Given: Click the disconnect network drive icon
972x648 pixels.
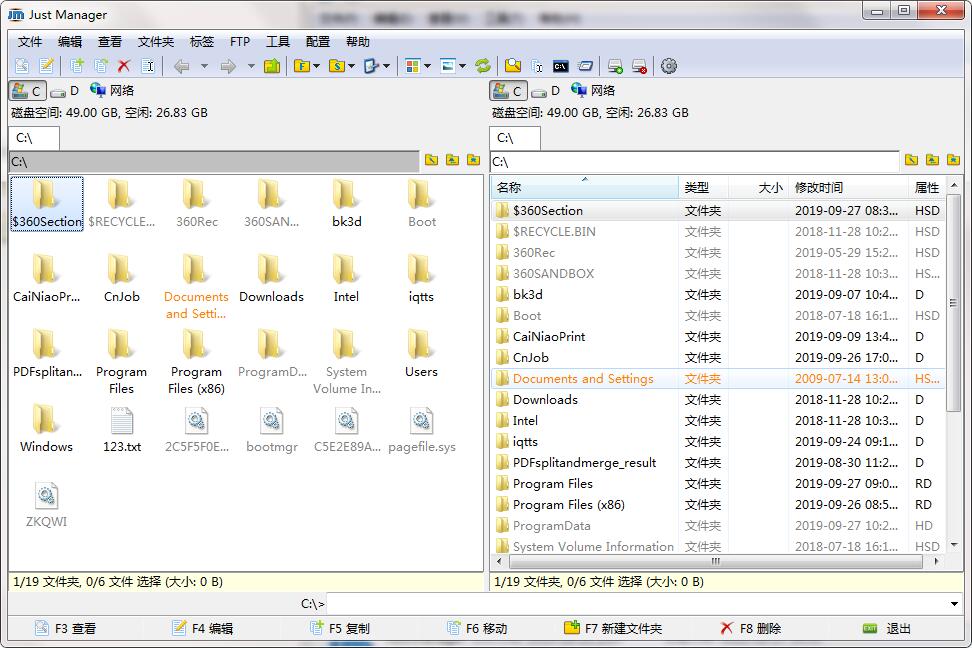Looking at the screenshot, I should [639, 66].
